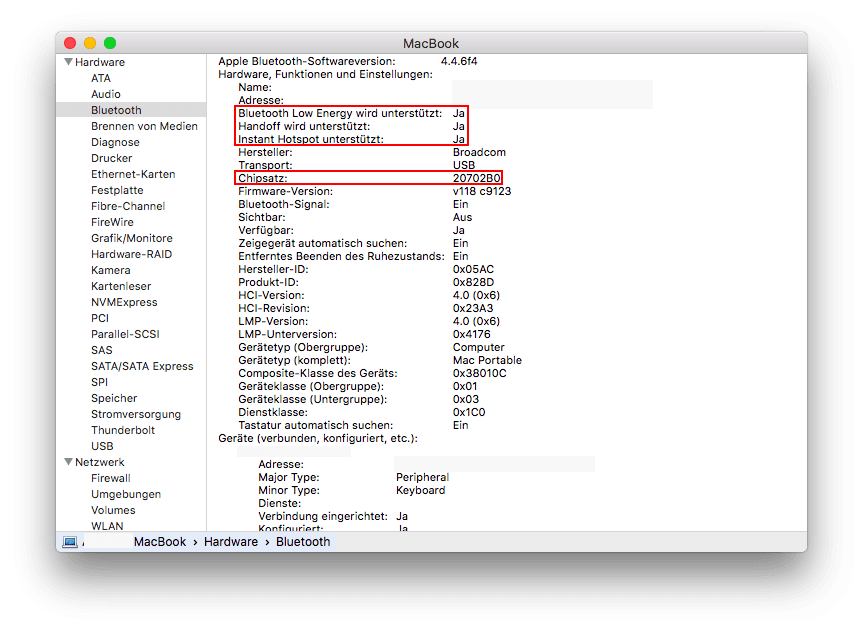This screenshot has width=863, height=632.
Task: Open Grafik/Monitore in the sidebar
Action: 132,238
